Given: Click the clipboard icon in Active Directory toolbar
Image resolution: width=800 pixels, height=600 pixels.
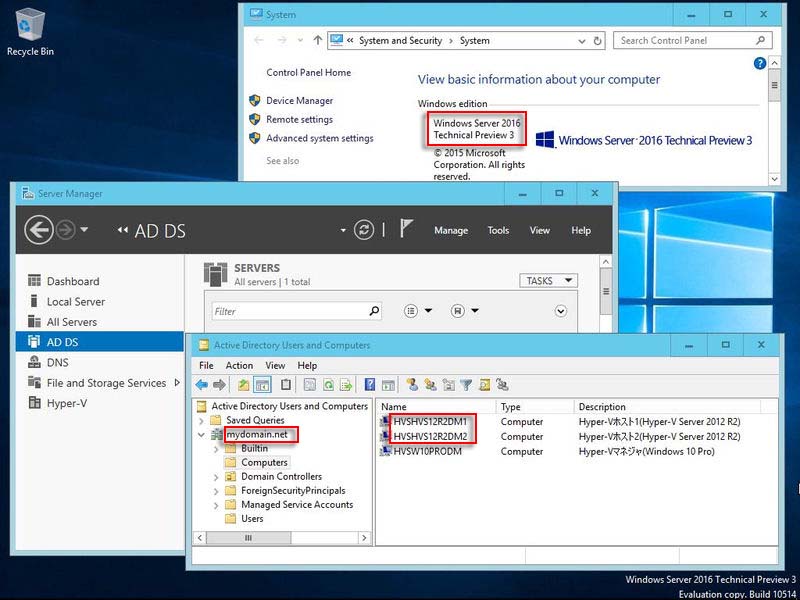Looking at the screenshot, I should coord(286,385).
